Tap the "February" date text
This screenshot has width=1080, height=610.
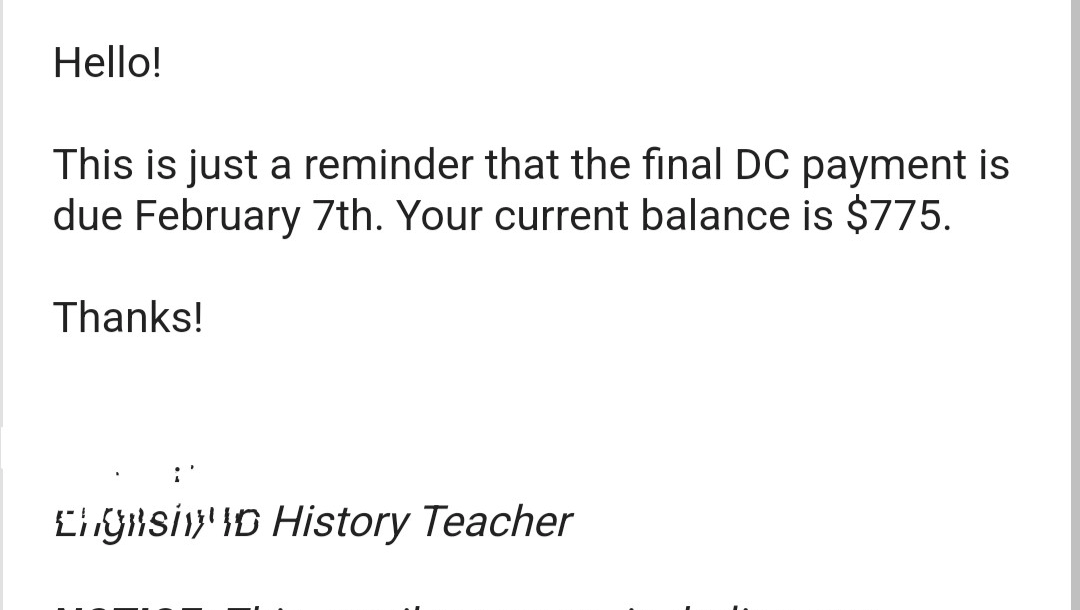point(217,218)
